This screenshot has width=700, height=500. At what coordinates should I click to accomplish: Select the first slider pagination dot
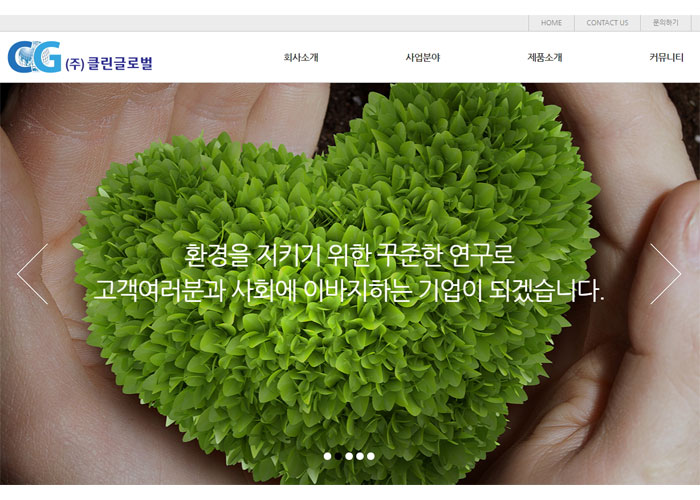point(327,456)
